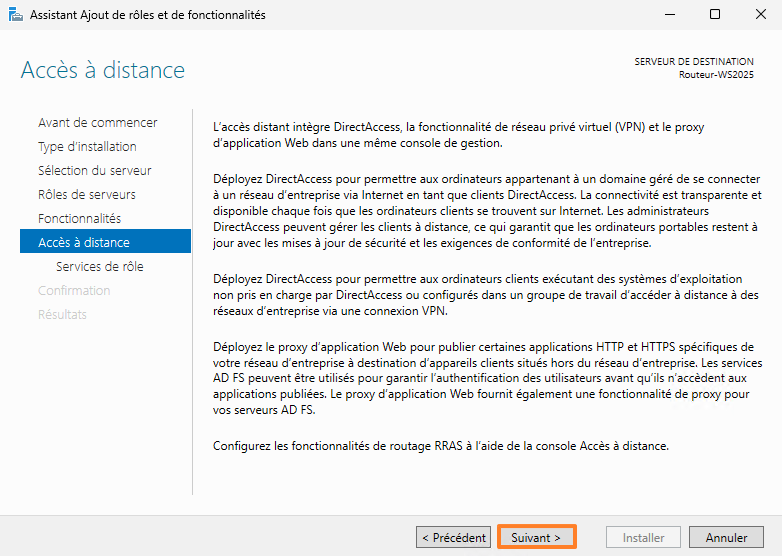This screenshot has width=782, height=556.
Task: Click the greyed-out Confirmation step
Action: coord(73,291)
